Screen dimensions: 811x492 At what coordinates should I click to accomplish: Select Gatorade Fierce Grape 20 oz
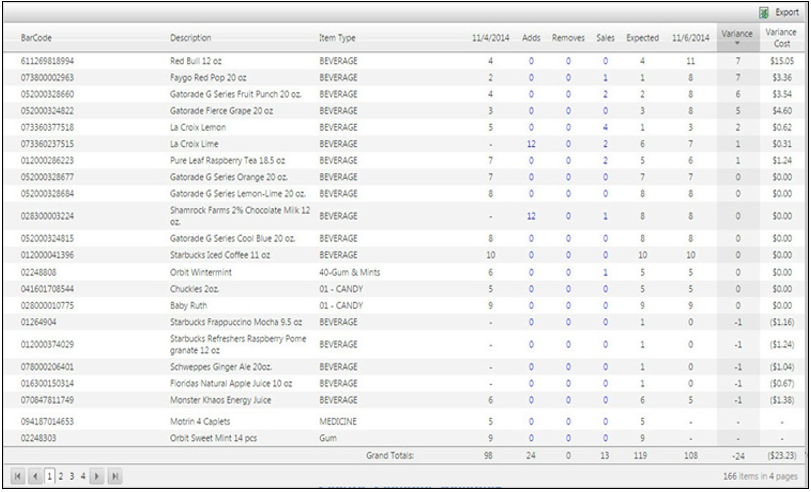[221, 111]
